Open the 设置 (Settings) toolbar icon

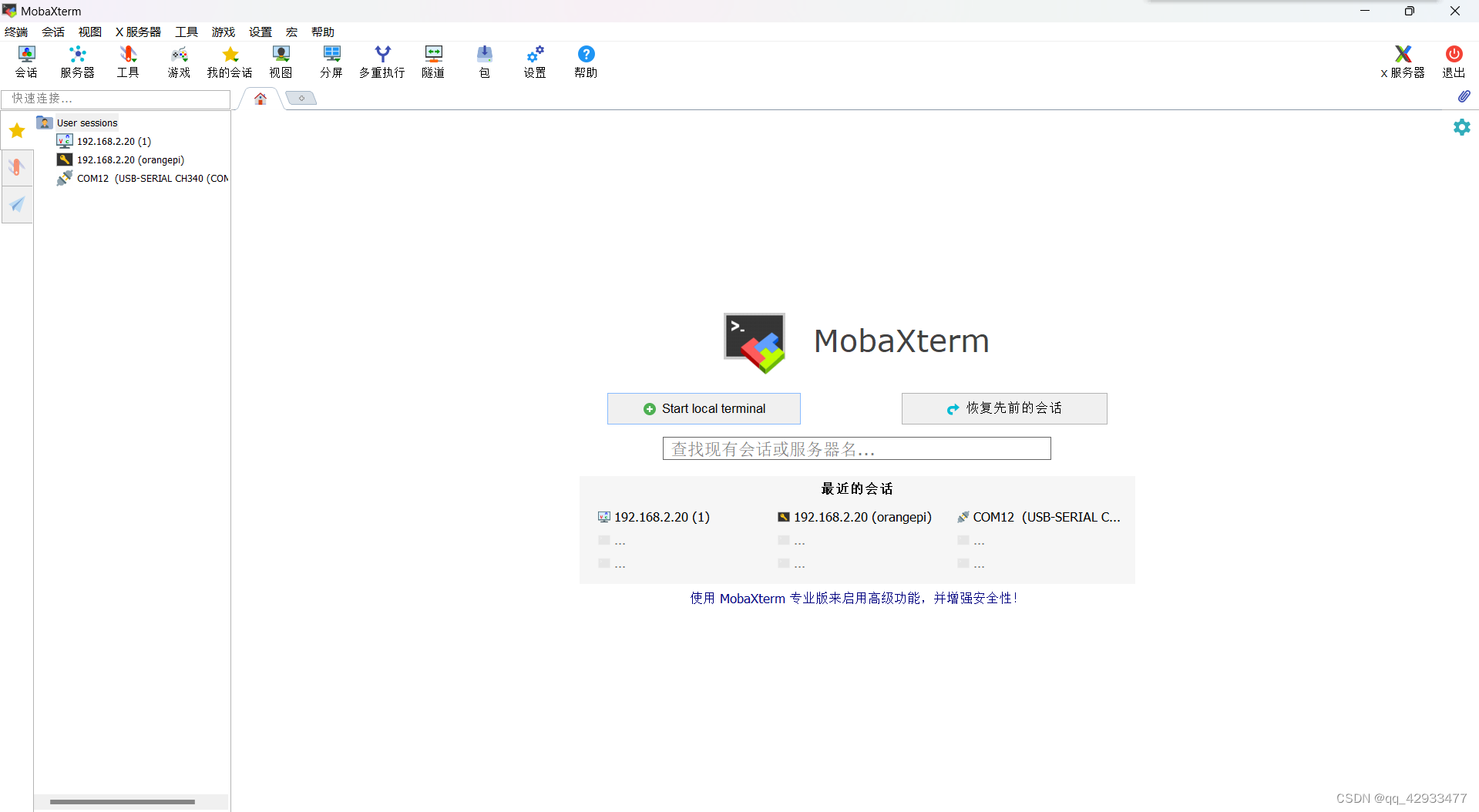click(x=535, y=62)
